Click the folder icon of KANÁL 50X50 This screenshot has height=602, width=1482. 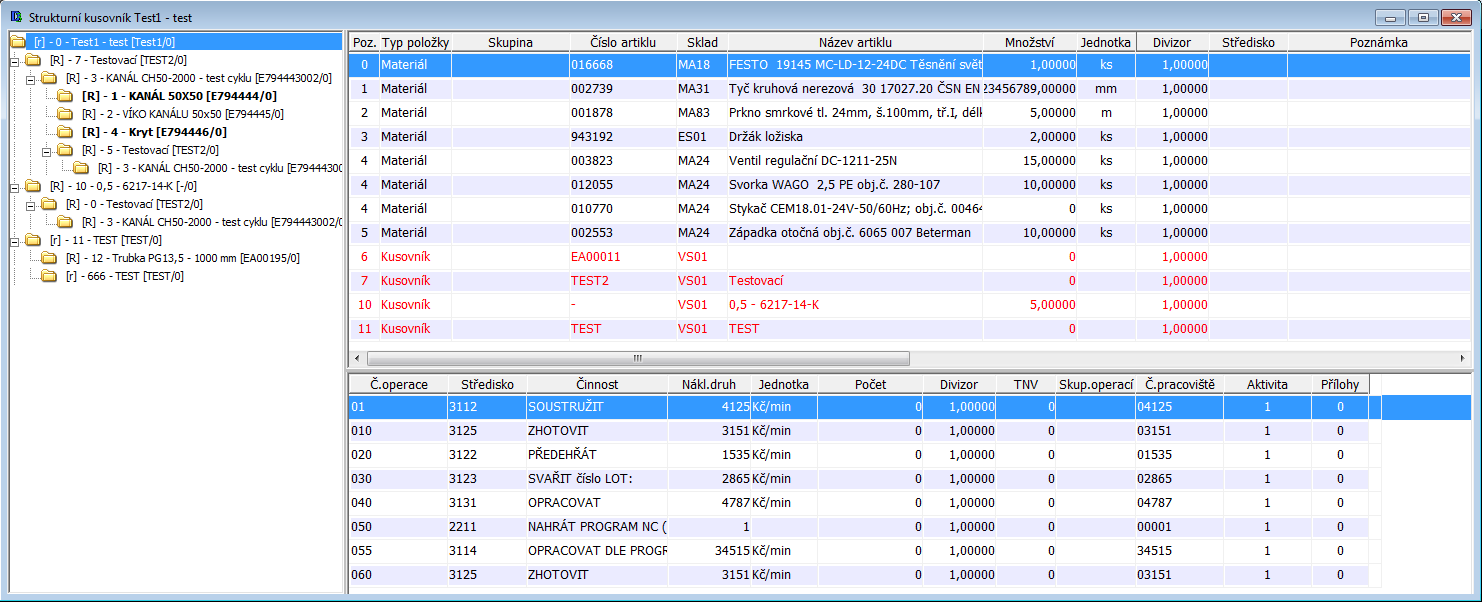pos(65,96)
